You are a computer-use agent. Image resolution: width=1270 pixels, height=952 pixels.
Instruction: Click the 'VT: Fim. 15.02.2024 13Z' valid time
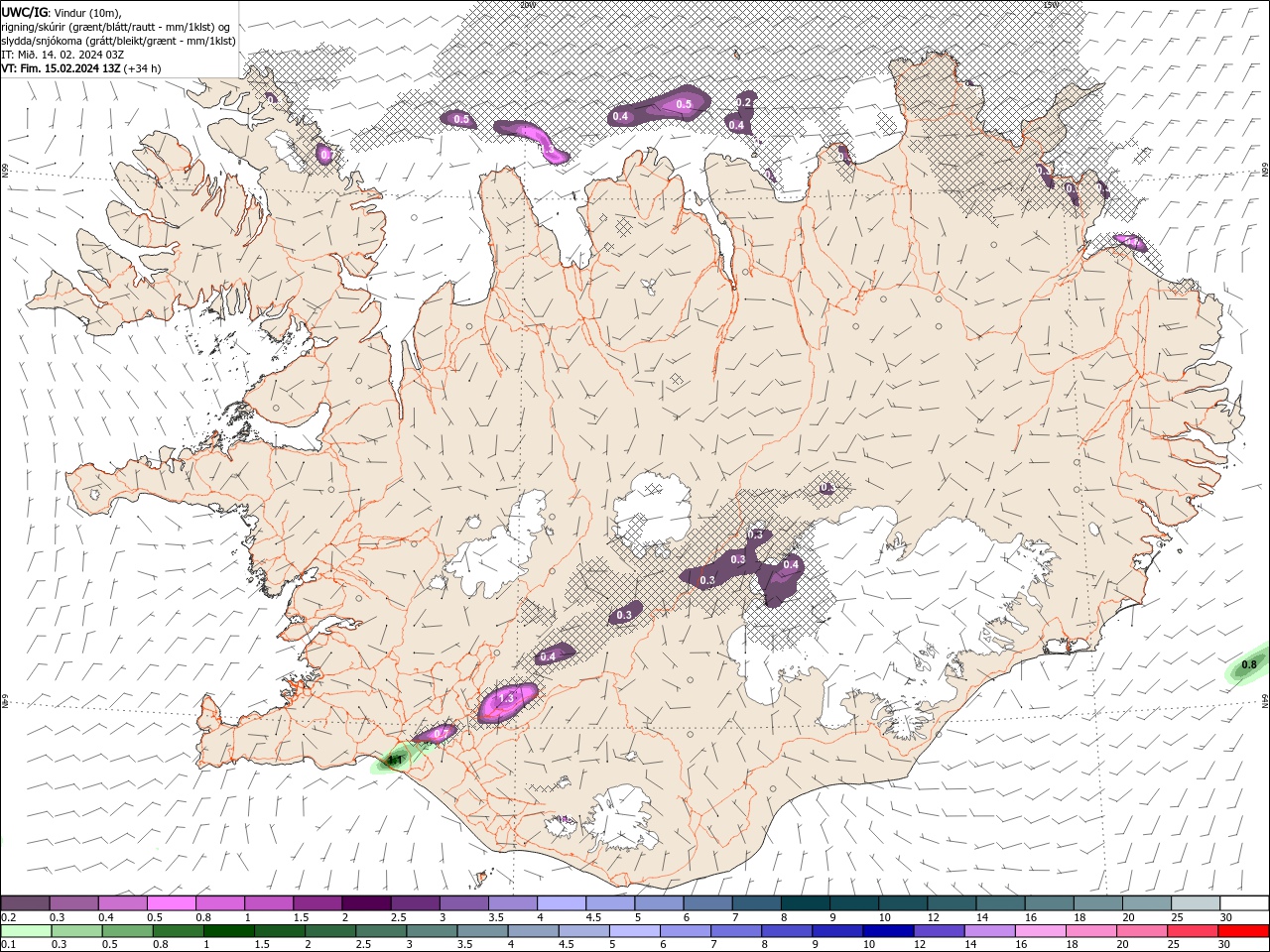click(62, 68)
